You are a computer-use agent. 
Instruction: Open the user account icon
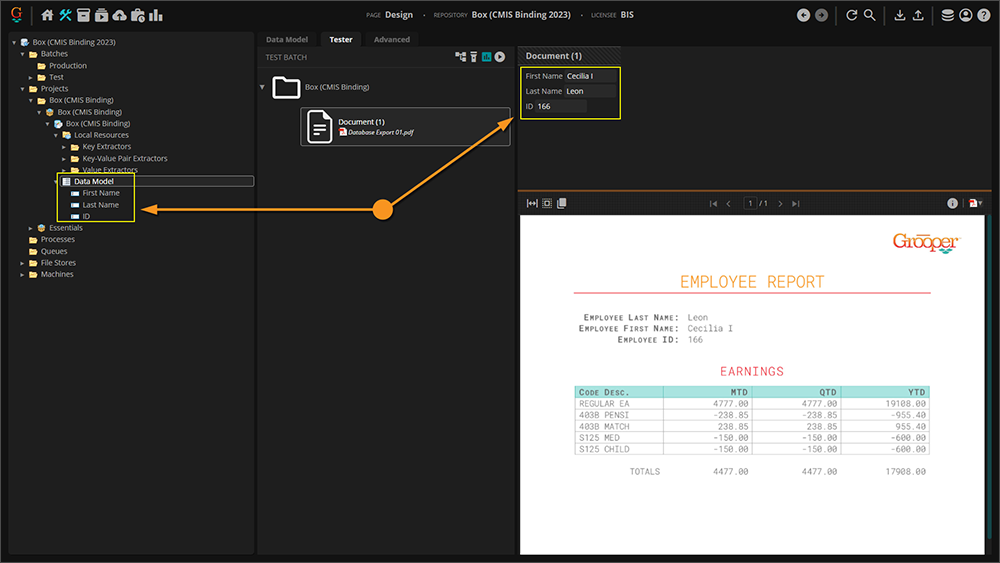coord(966,15)
